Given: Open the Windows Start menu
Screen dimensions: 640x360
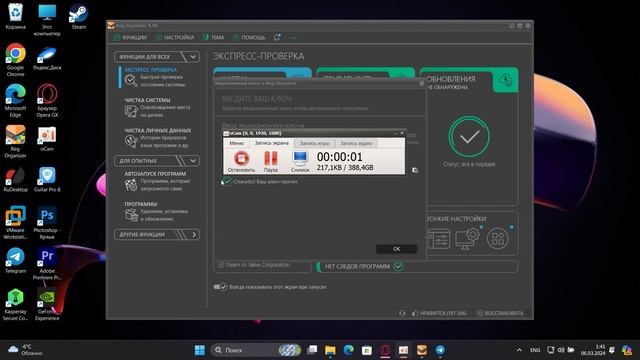Looking at the screenshot, I should tap(200, 350).
